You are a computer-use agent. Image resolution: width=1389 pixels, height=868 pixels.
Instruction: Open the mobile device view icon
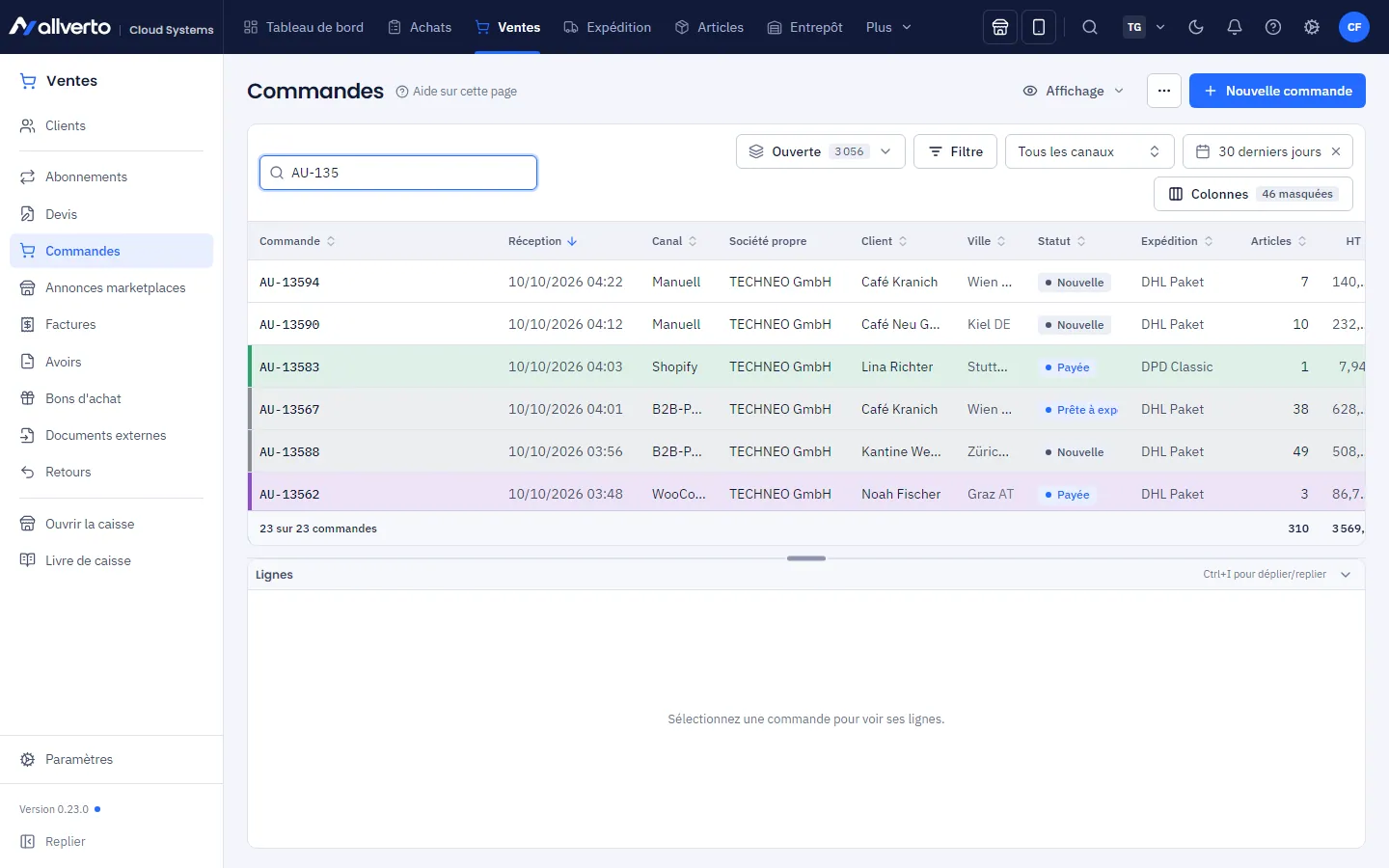[1039, 27]
